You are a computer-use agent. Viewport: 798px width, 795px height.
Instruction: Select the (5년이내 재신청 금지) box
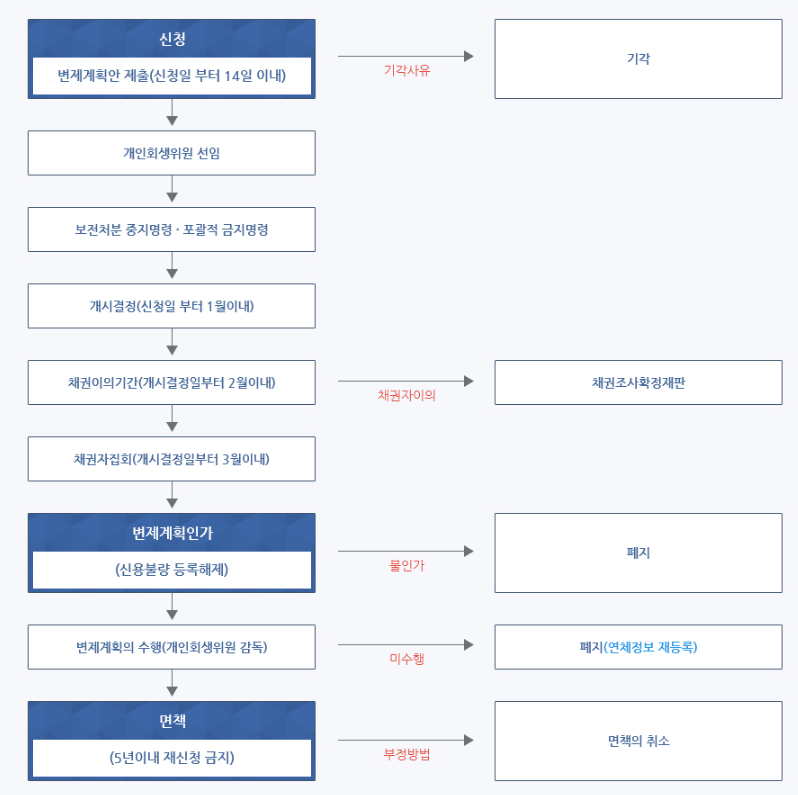172,758
